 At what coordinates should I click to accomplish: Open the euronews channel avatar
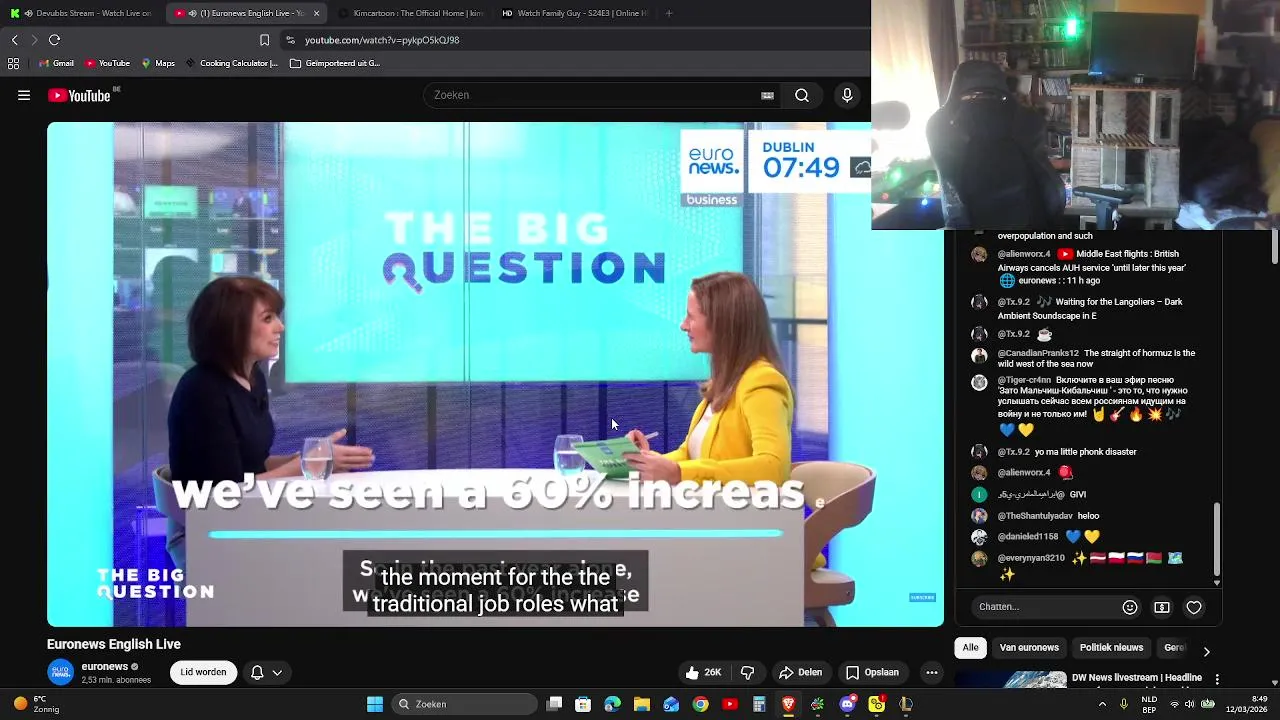pos(61,672)
